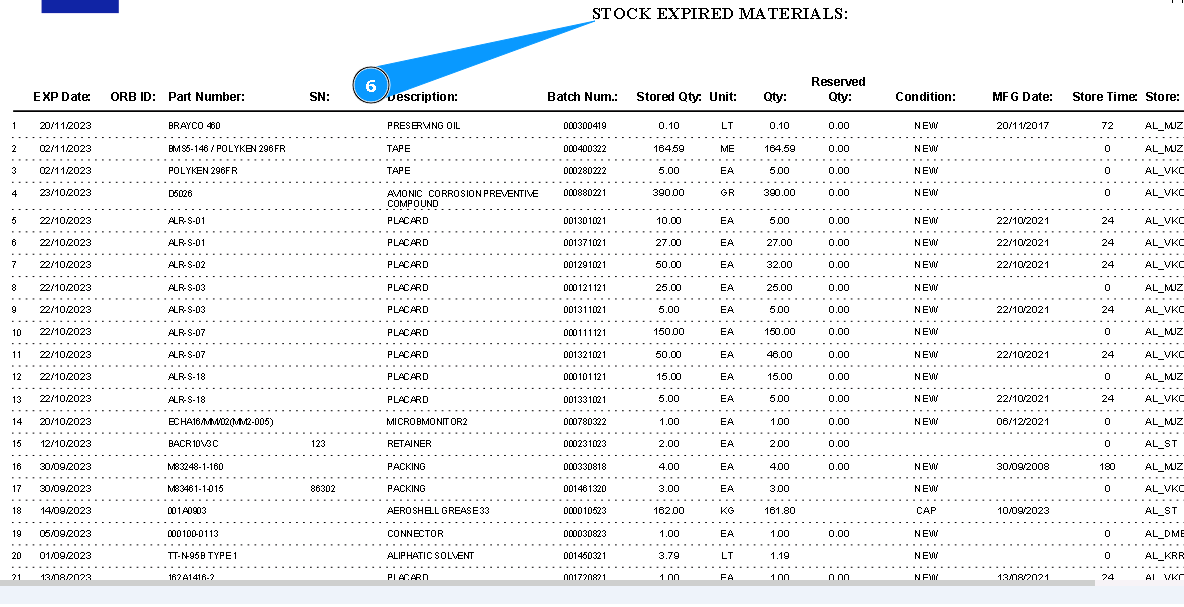Viewport: 1184px width, 607px height.
Task: Select the Description column header
Action: point(422,97)
